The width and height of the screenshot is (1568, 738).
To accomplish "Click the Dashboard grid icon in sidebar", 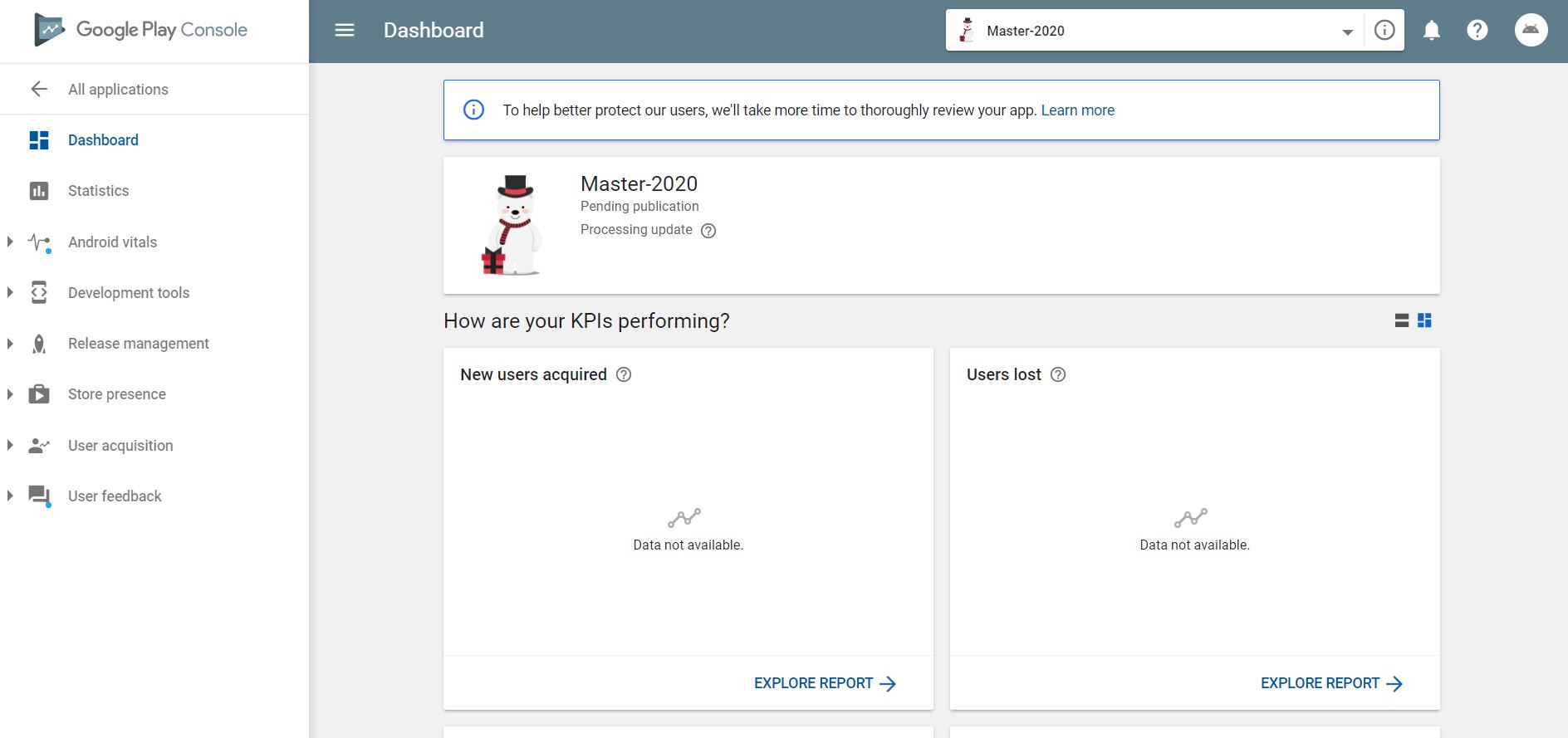I will tap(39, 140).
